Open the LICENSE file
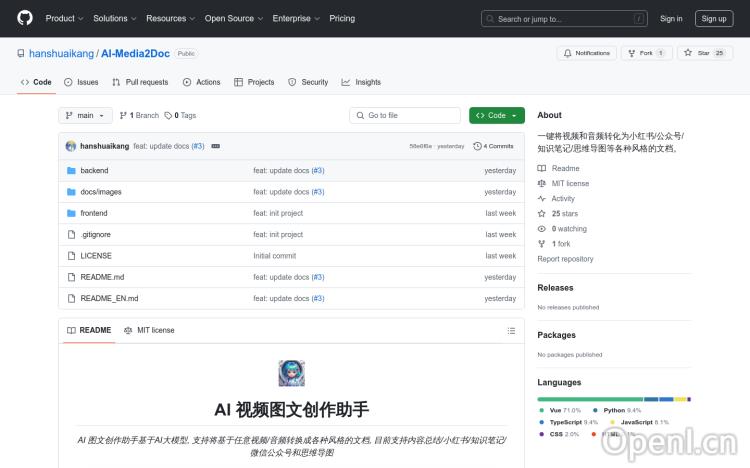Viewport: 750px width, 468px height. (x=96, y=256)
